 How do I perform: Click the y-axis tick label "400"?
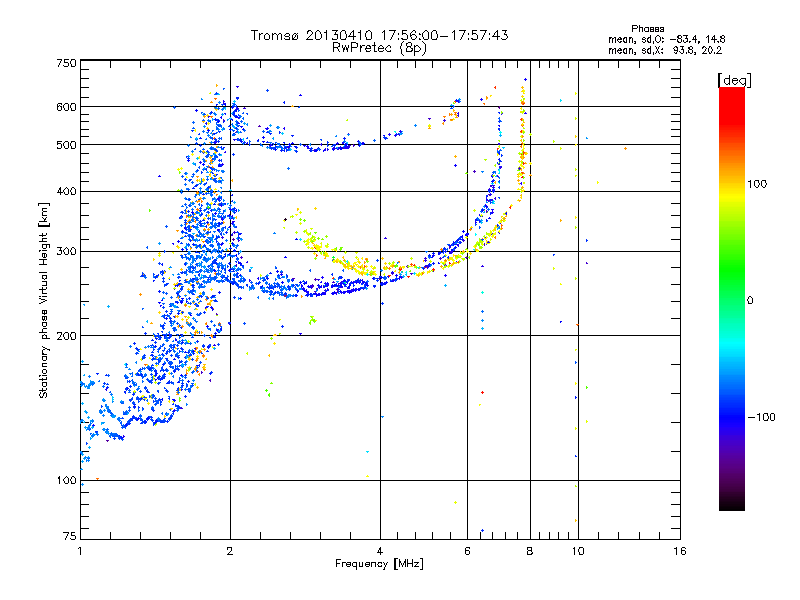point(66,191)
